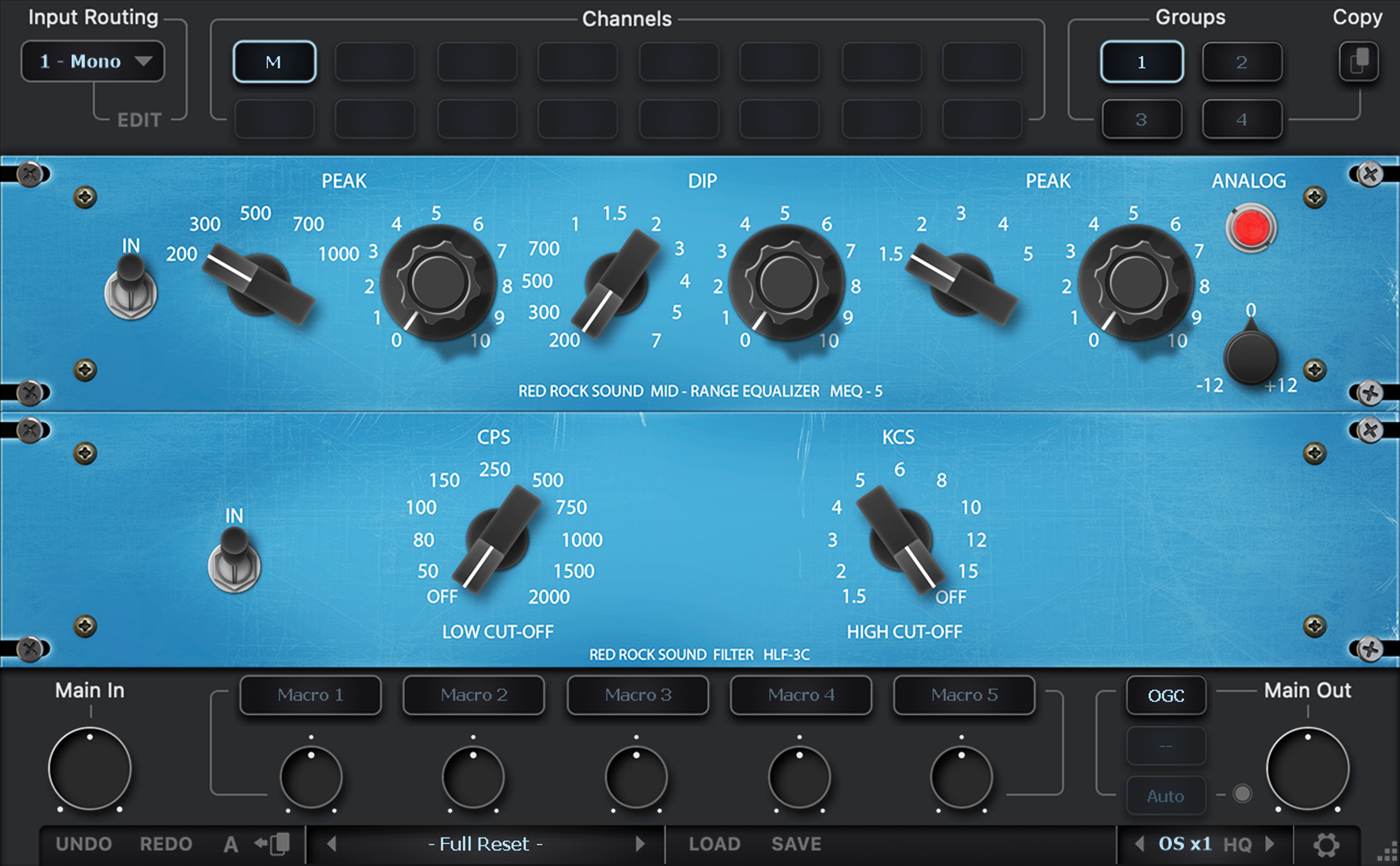Increase oversampling with right arrow
The image size is (1400, 866).
point(1270,844)
